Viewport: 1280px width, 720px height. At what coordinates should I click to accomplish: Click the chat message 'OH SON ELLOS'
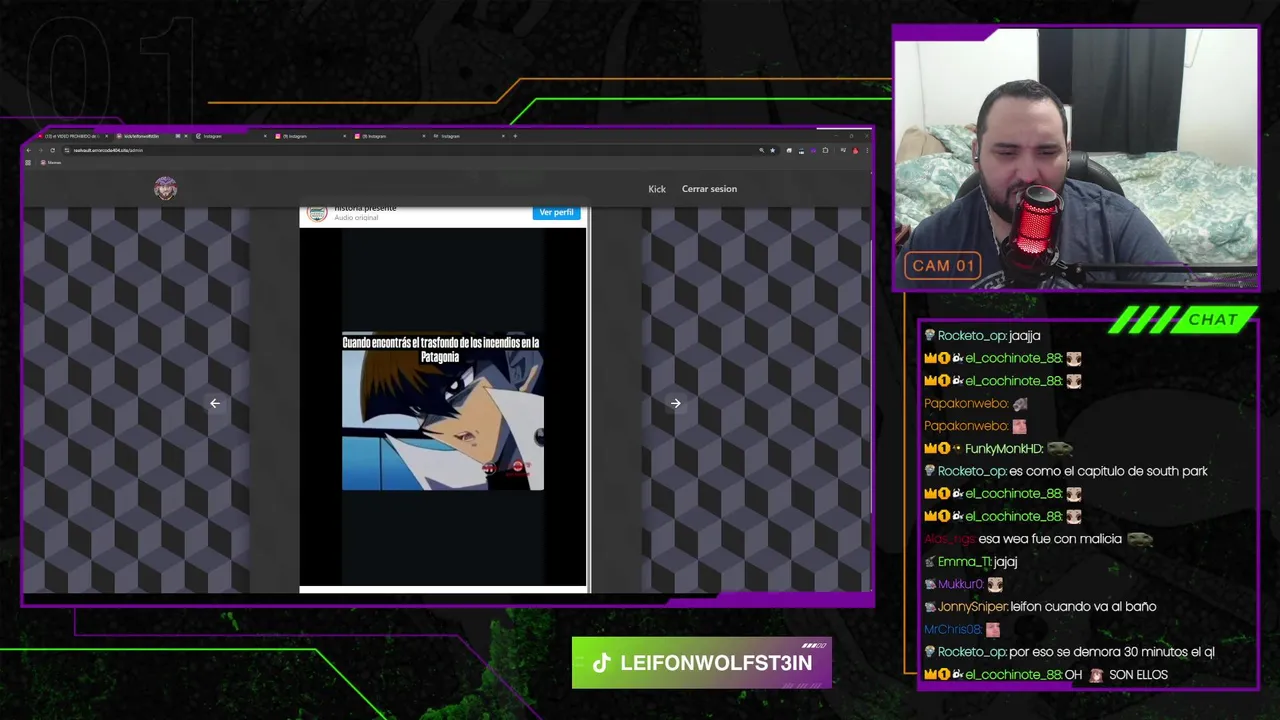pyautogui.click(x=1116, y=675)
